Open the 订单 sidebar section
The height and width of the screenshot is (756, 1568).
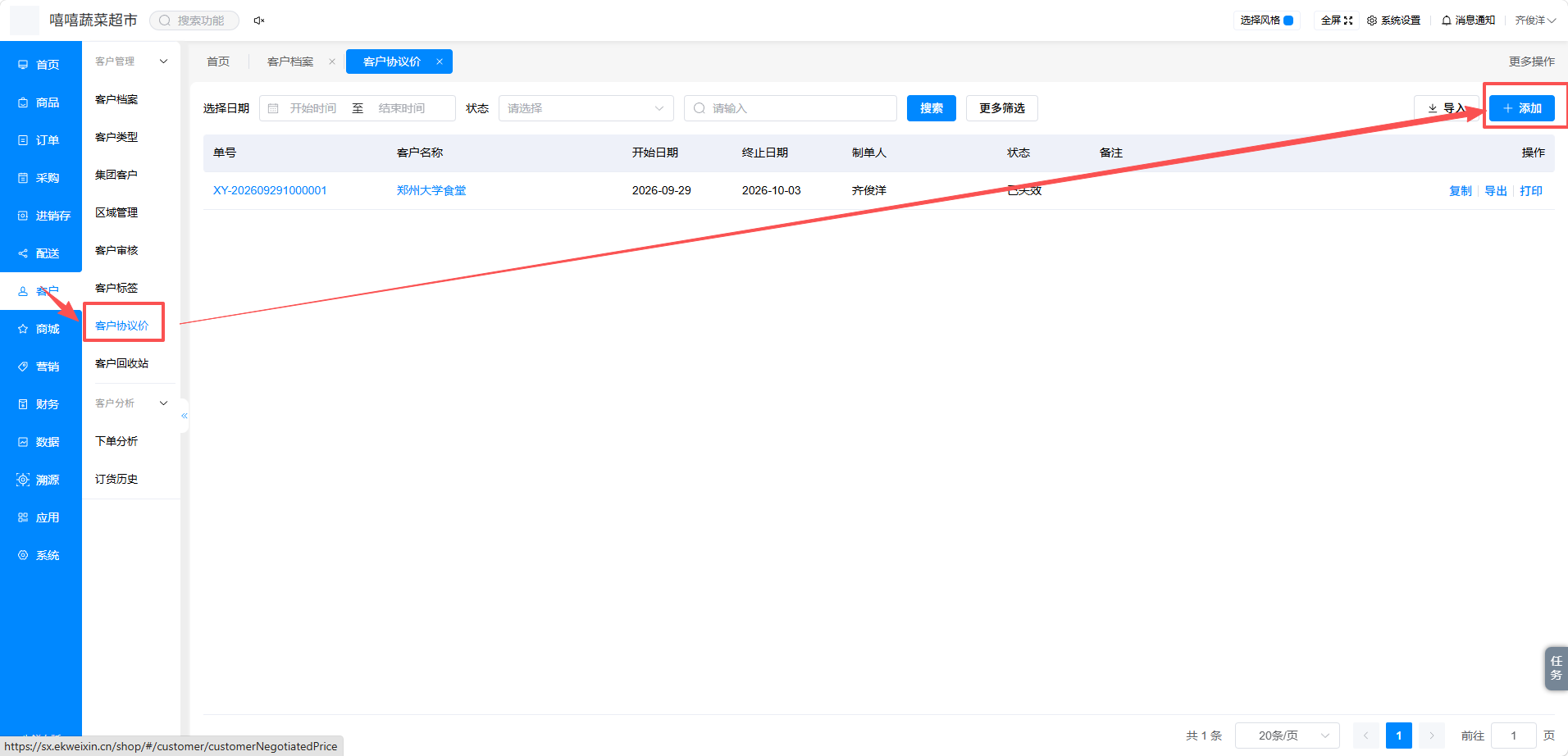pos(39,140)
